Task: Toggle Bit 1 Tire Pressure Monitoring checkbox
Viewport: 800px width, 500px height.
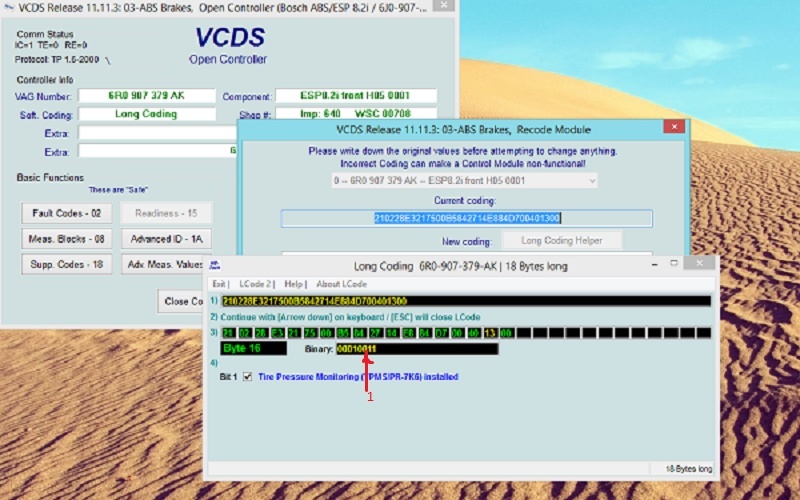Action: pos(247,377)
